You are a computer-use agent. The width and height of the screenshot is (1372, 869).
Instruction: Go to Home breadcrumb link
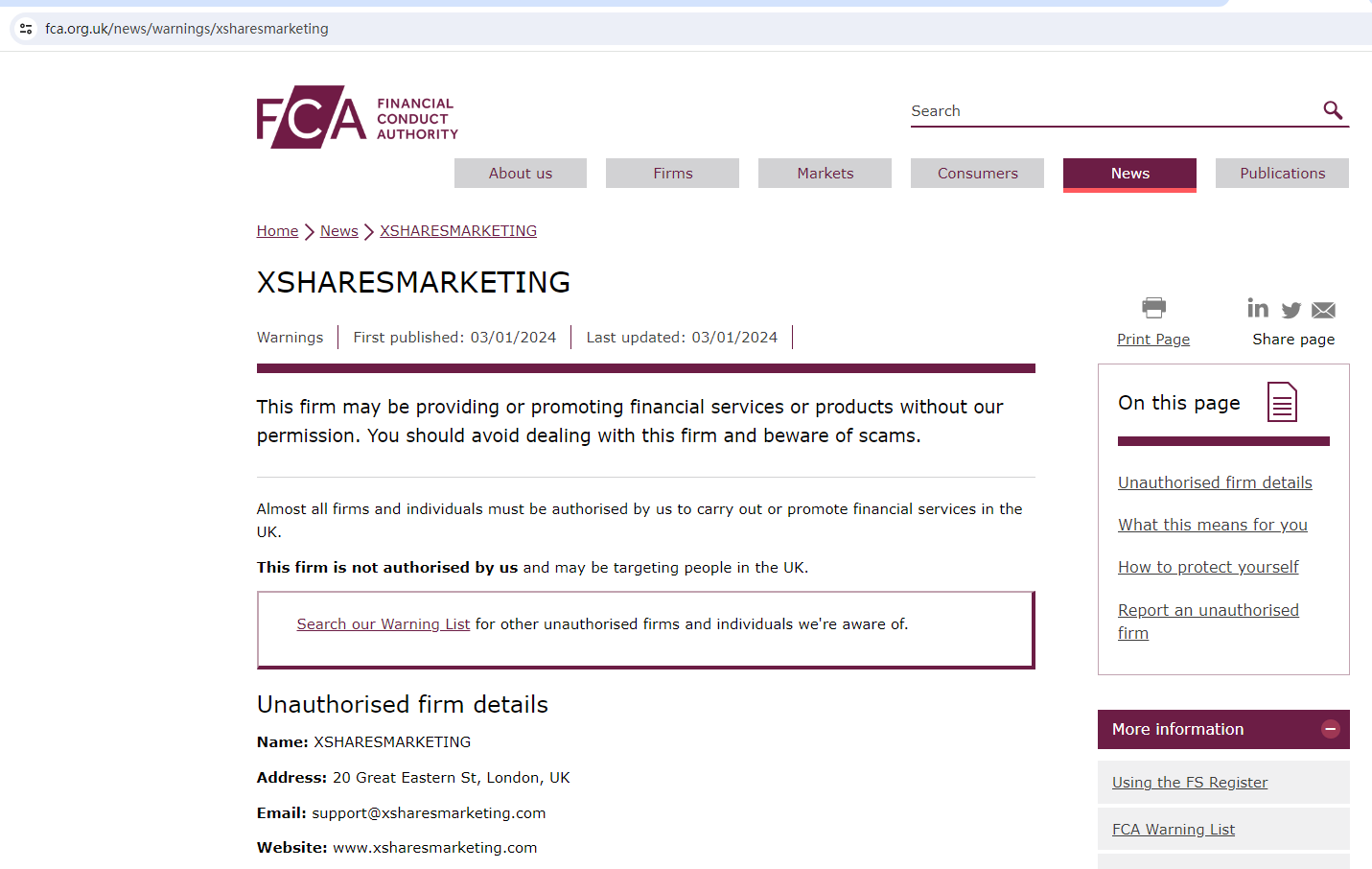click(277, 231)
